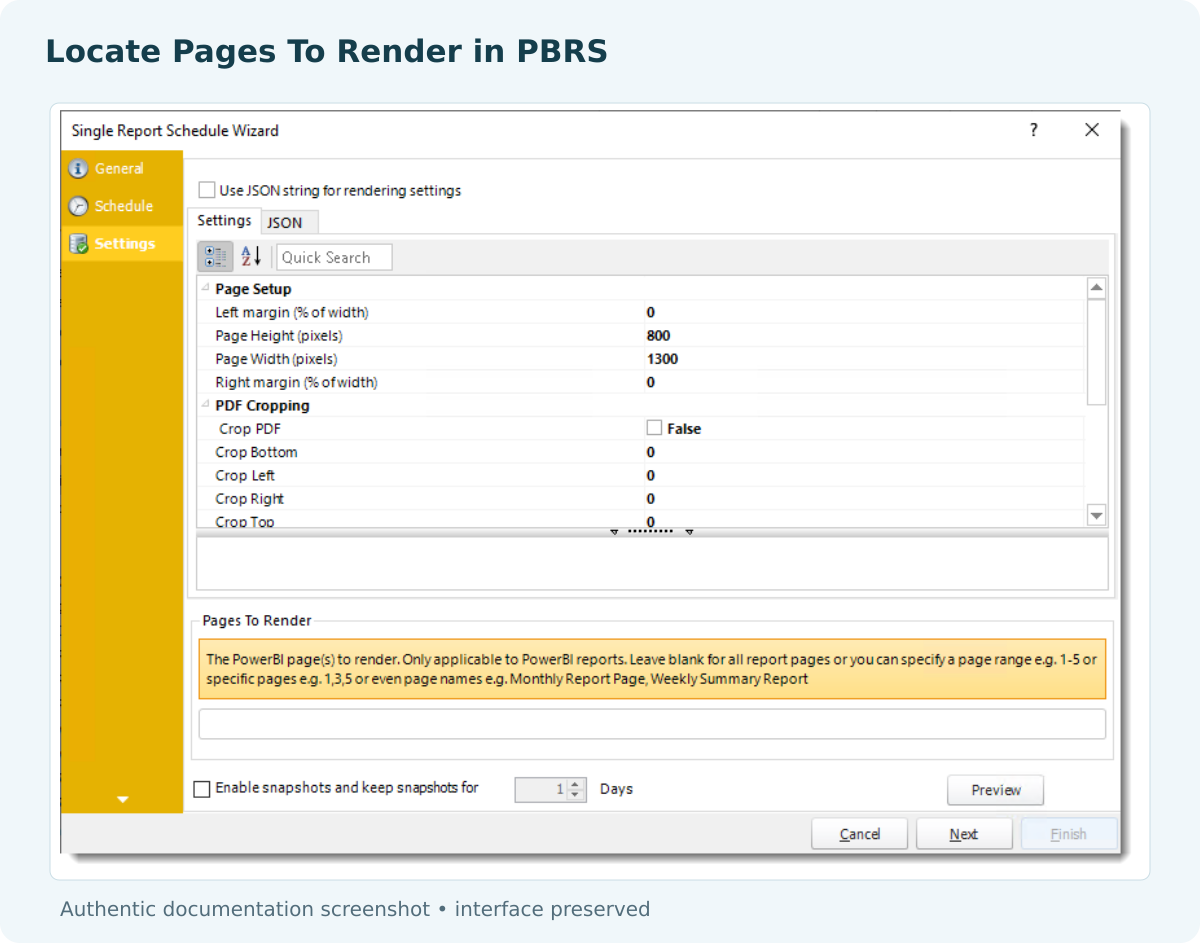Select the Left margin (% of width) row
The width and height of the screenshot is (1200, 943).
(x=641, y=312)
